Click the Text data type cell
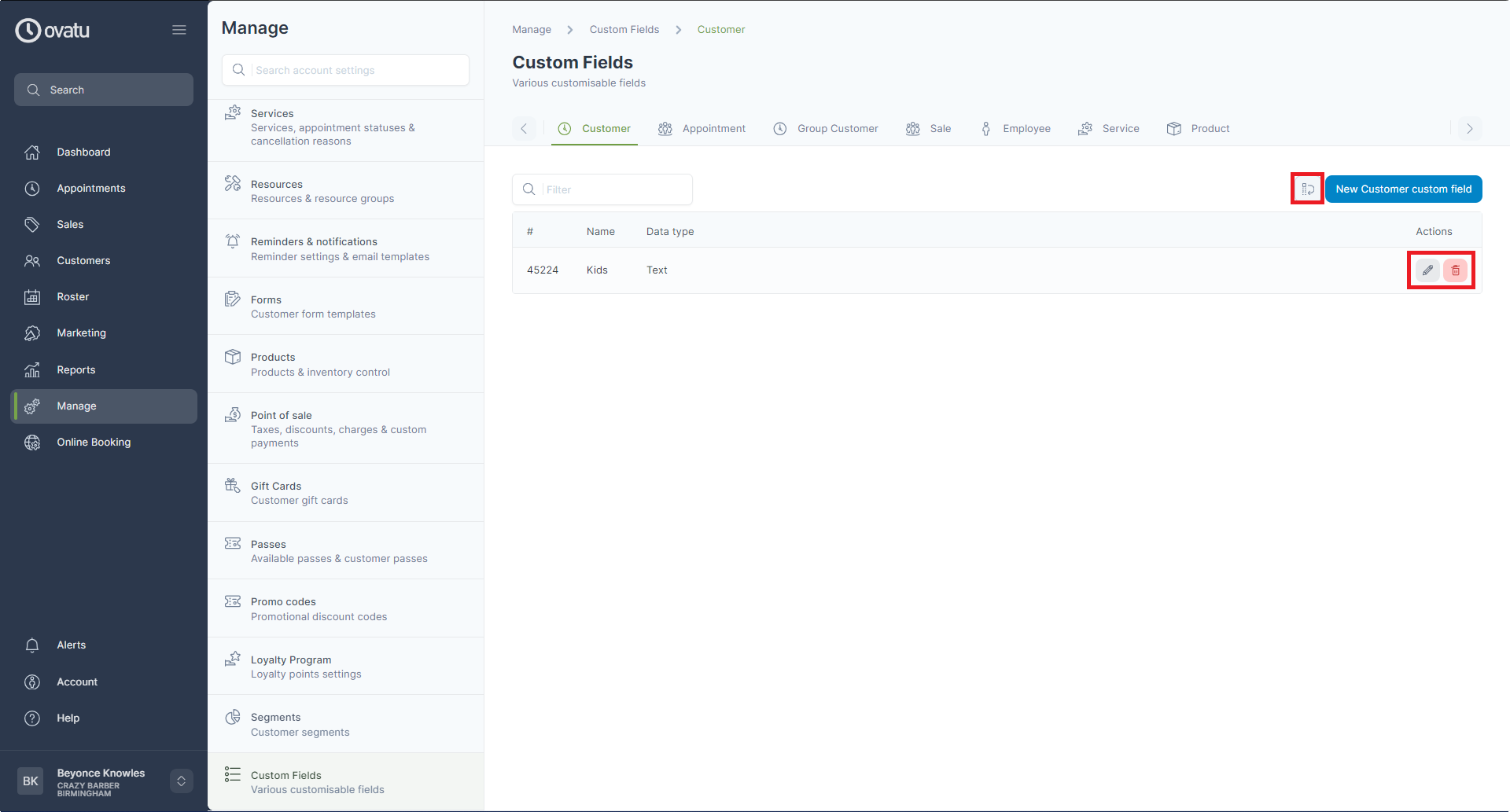Screen dimensions: 1510x812 tap(657, 270)
